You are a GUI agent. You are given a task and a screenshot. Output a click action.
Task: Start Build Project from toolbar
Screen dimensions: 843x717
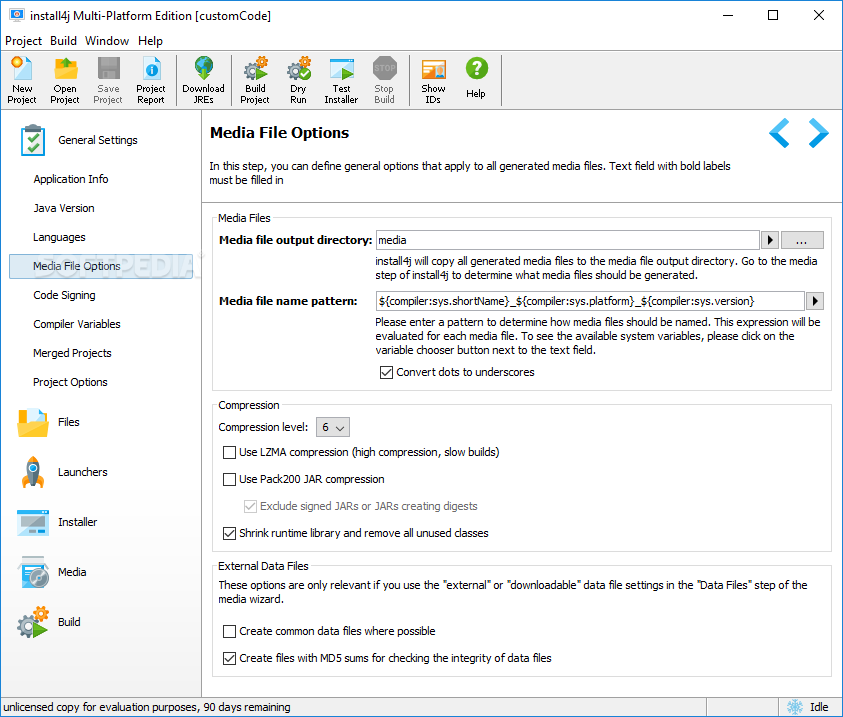click(x=255, y=80)
